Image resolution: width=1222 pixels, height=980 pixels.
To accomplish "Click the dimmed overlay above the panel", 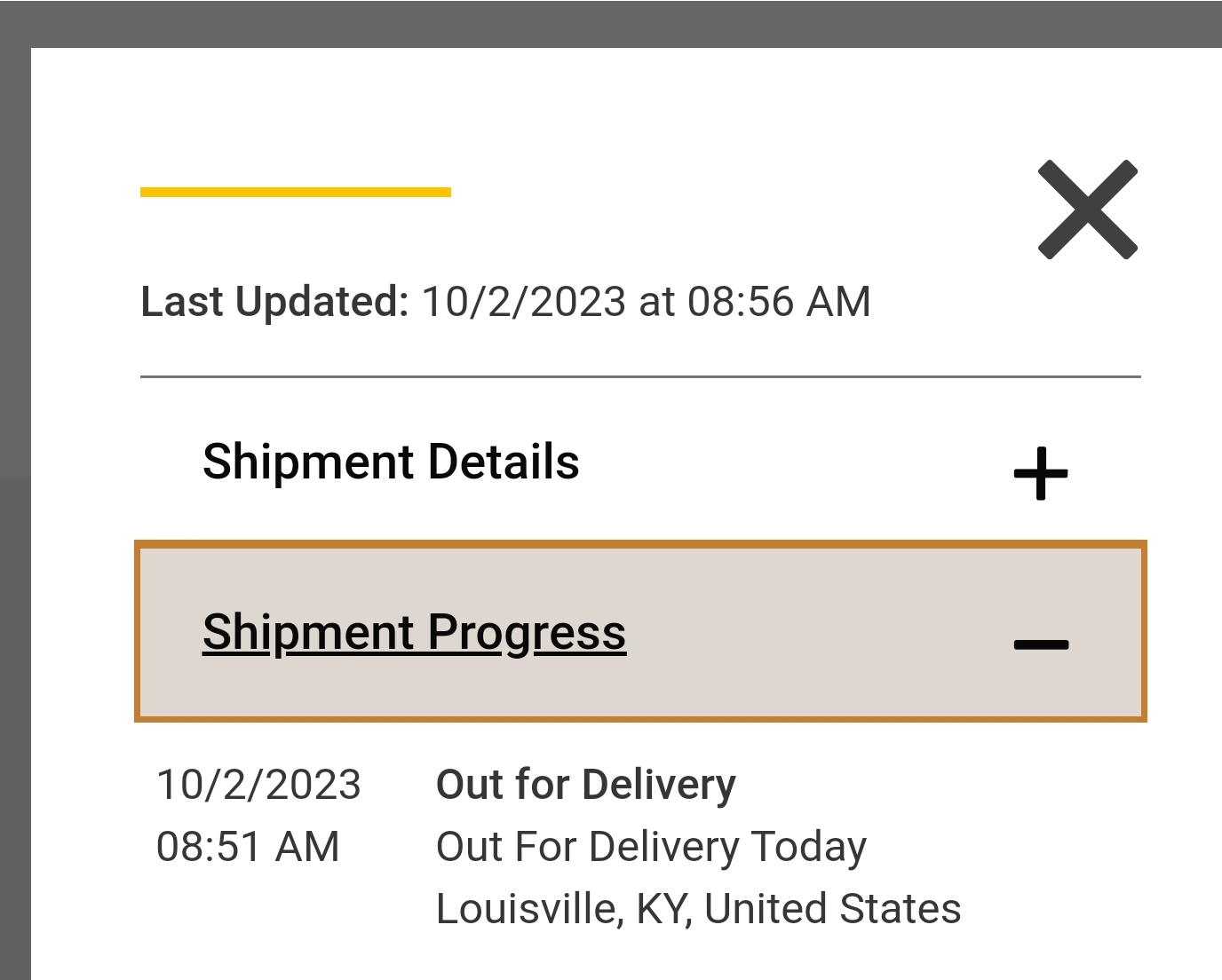I will [611, 23].
